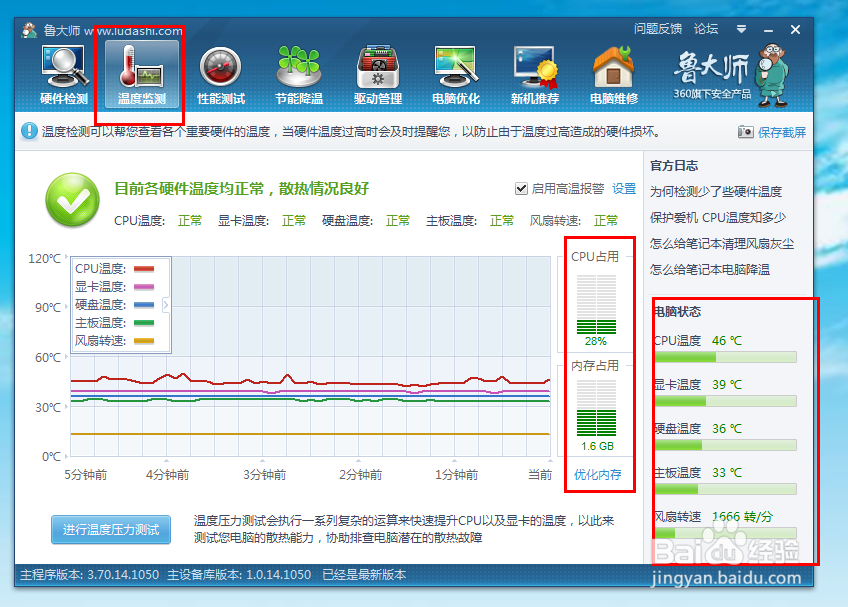Open 为何检测少了些硬件温度 article
The width and height of the screenshot is (848, 607).
coord(716,192)
